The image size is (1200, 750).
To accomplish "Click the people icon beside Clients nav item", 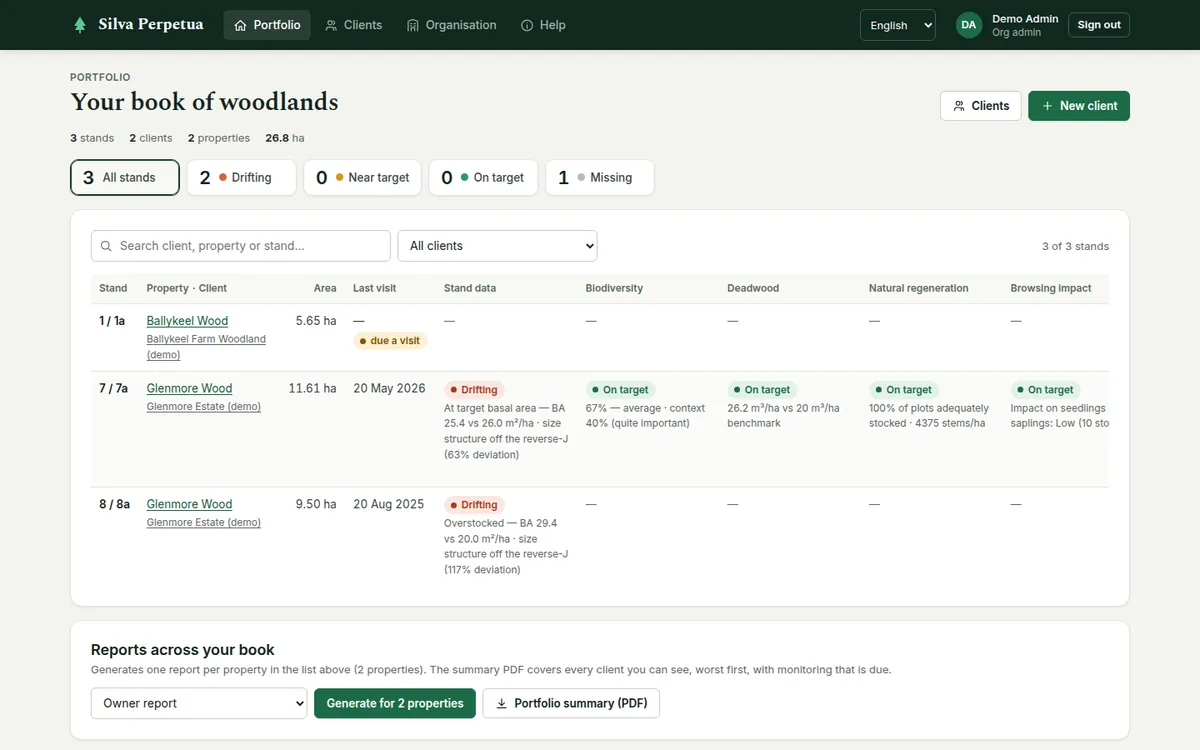I will pos(331,25).
